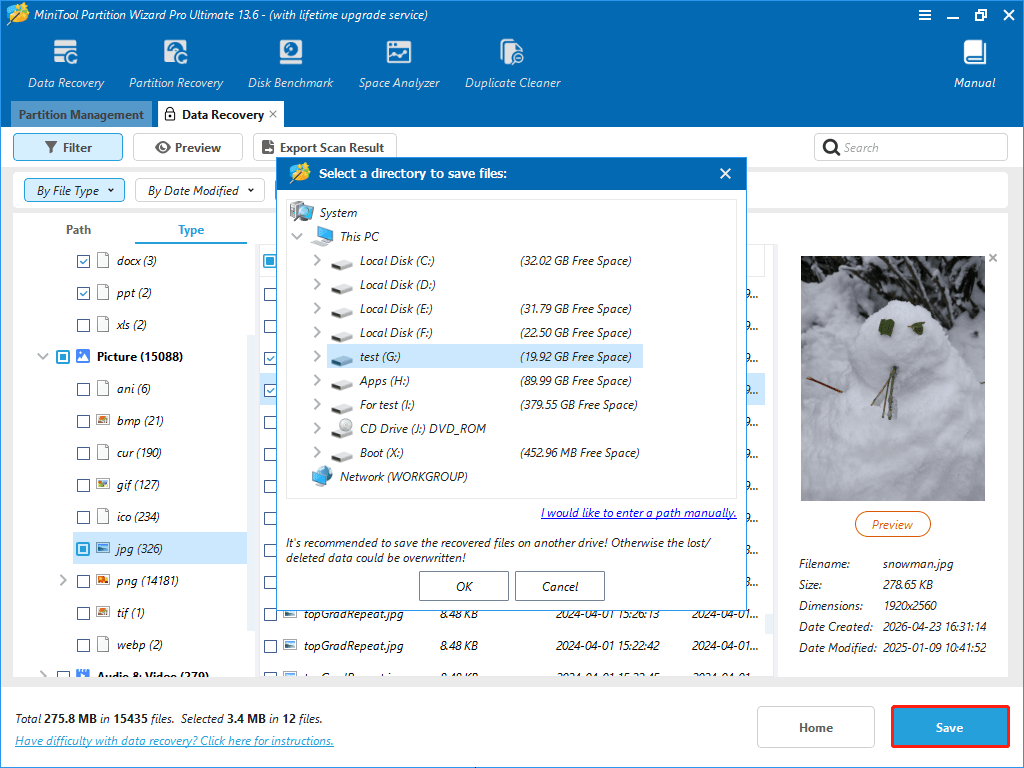Select the Type view tab
The width and height of the screenshot is (1024, 768).
tap(191, 230)
